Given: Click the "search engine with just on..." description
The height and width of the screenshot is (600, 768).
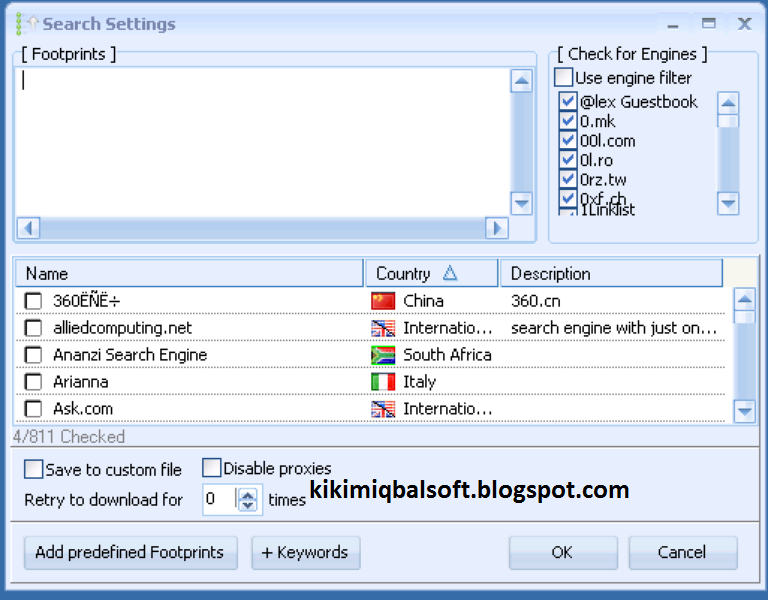Looking at the screenshot, I should point(614,328).
